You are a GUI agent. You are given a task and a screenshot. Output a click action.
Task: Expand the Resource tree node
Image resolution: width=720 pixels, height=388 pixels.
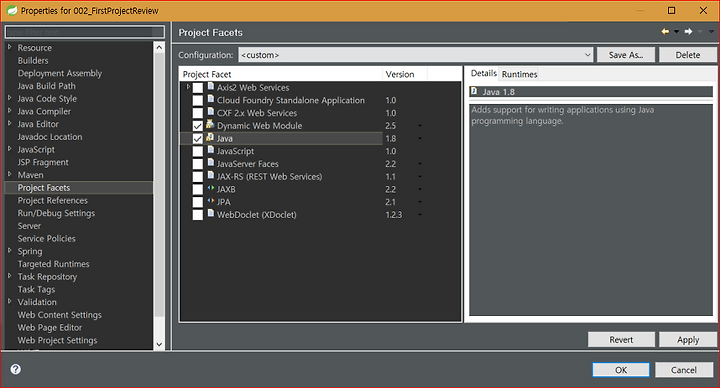point(10,47)
